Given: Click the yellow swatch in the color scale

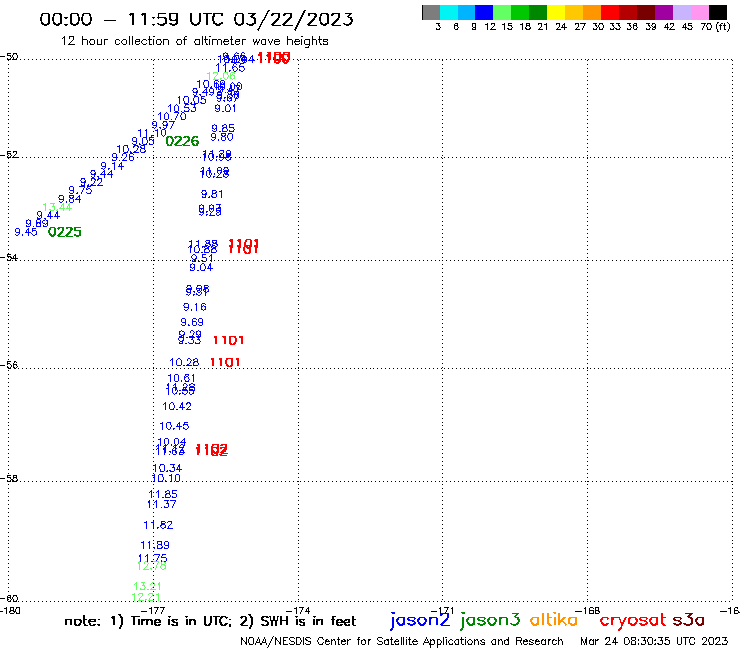Looking at the screenshot, I should [x=556, y=12].
